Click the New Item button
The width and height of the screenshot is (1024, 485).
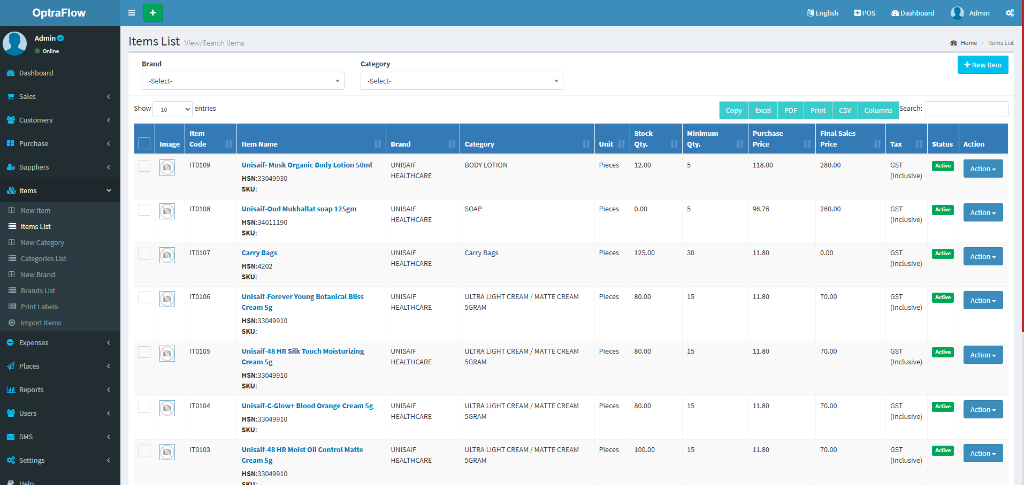(983, 65)
